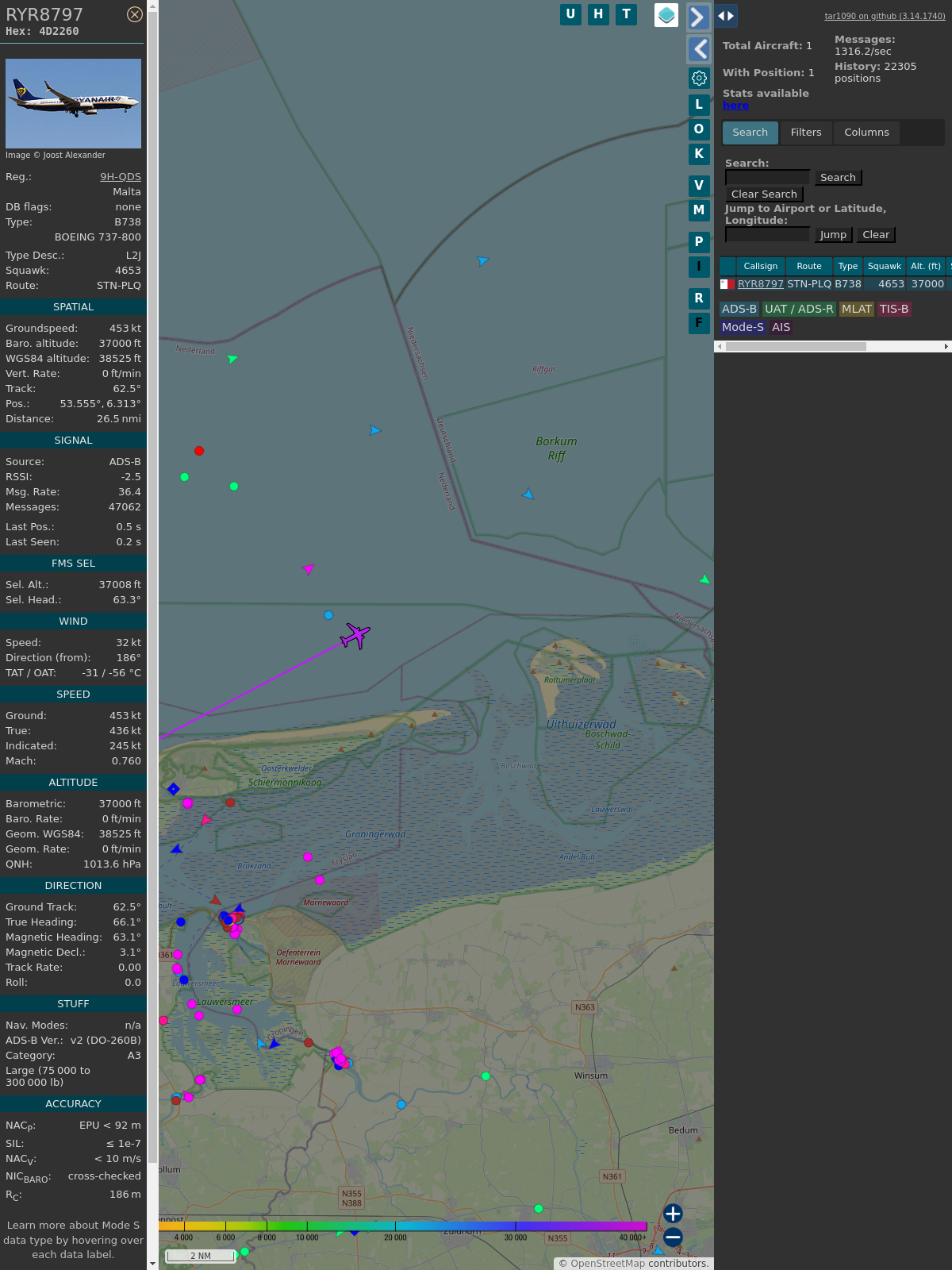
Task: Click the Clear Search button
Action: point(764,194)
